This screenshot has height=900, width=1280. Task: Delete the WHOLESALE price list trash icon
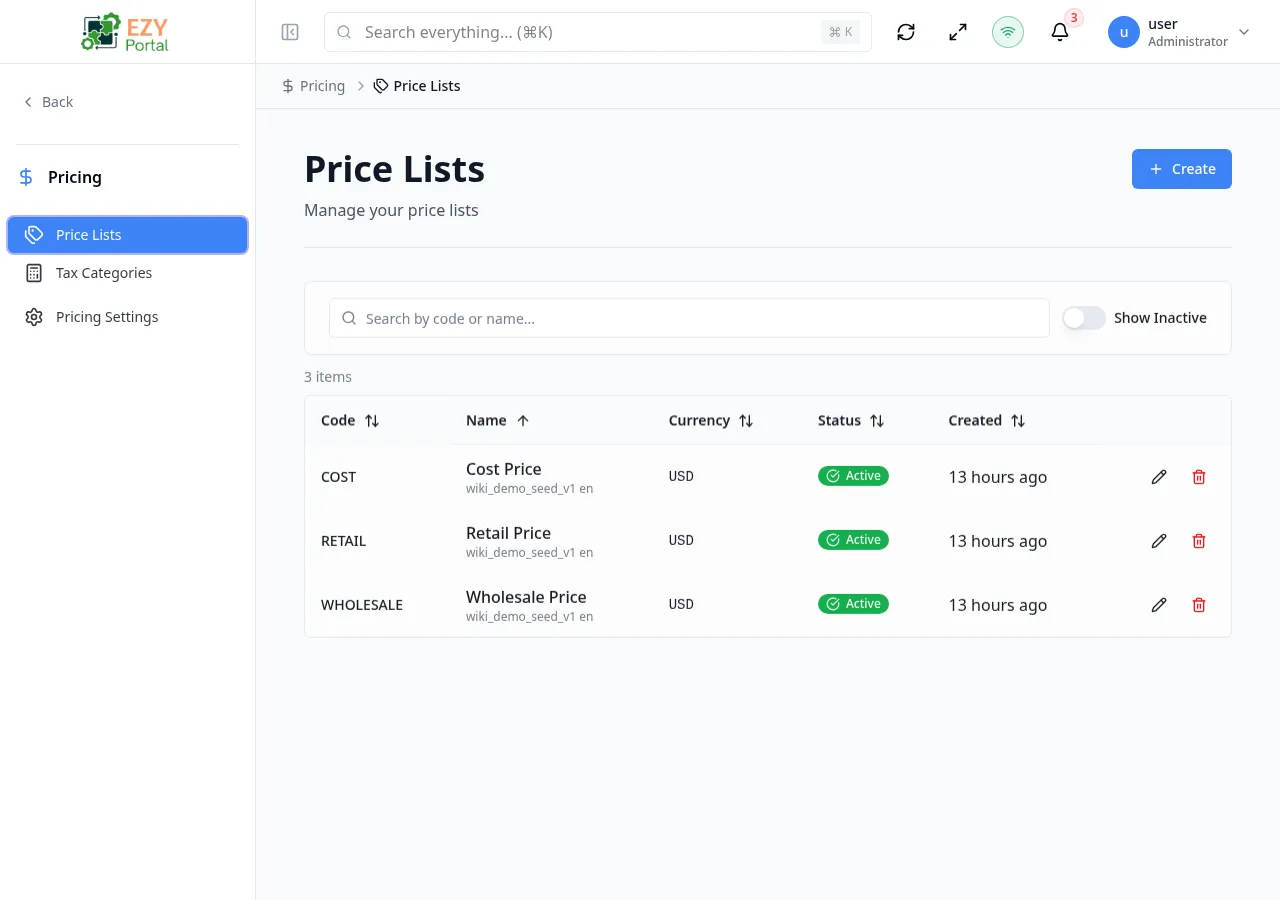(x=1199, y=605)
